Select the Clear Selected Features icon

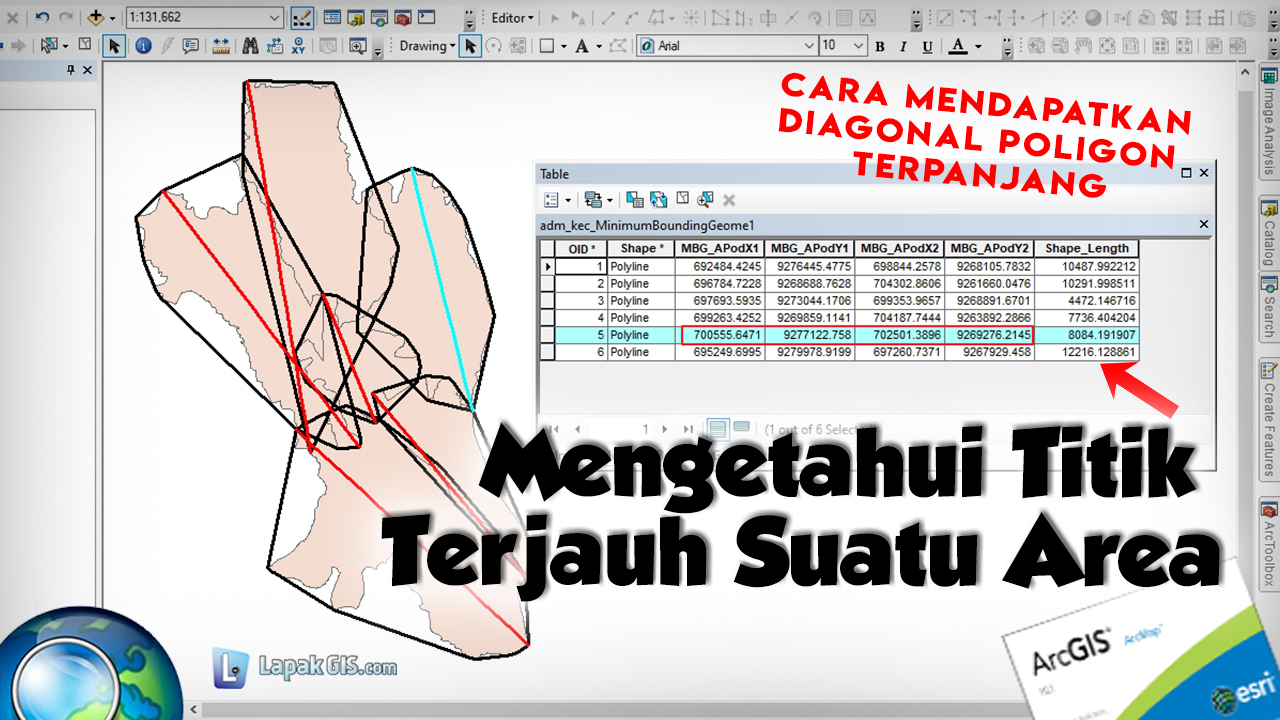coord(85,45)
